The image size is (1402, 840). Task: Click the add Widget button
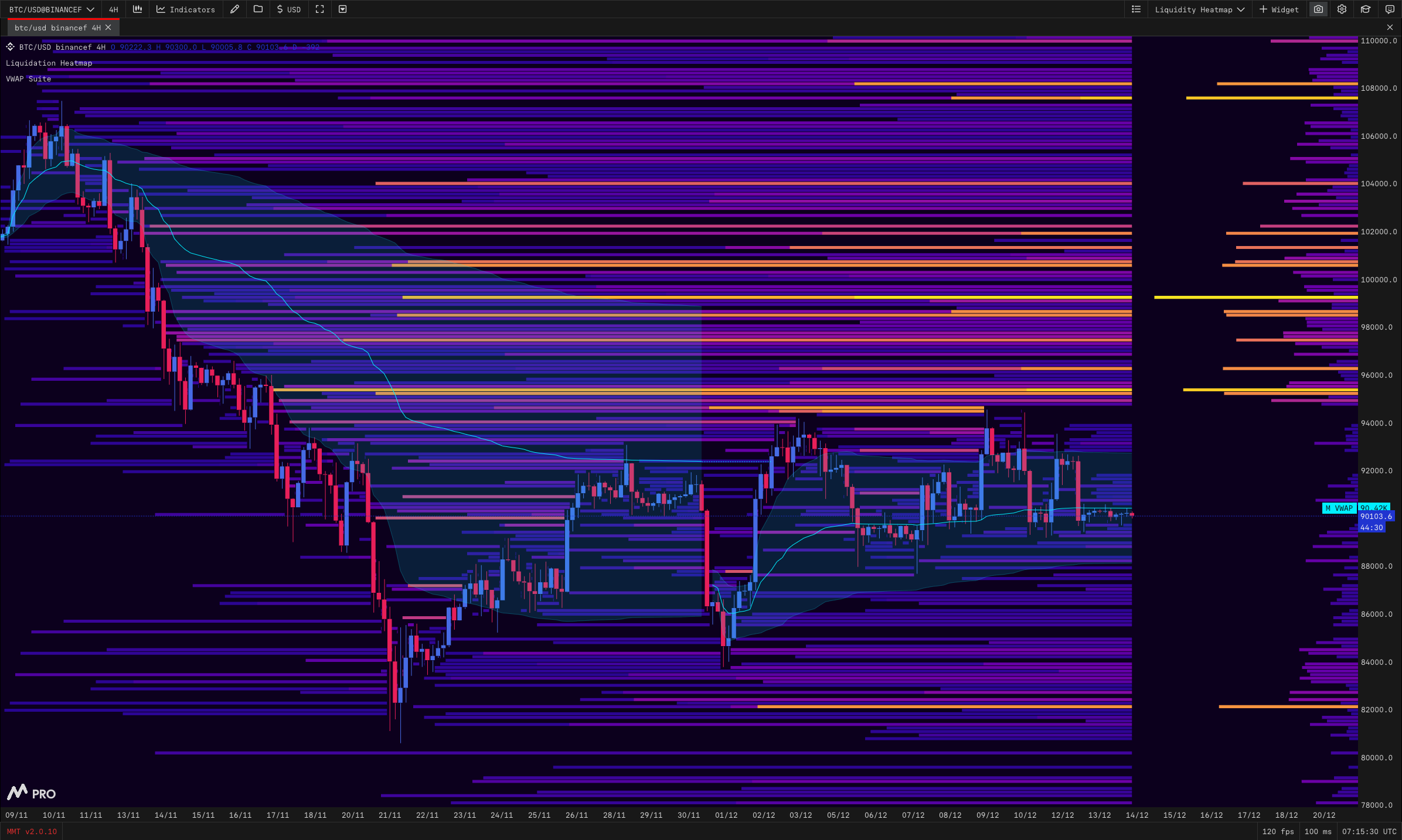[1279, 9]
